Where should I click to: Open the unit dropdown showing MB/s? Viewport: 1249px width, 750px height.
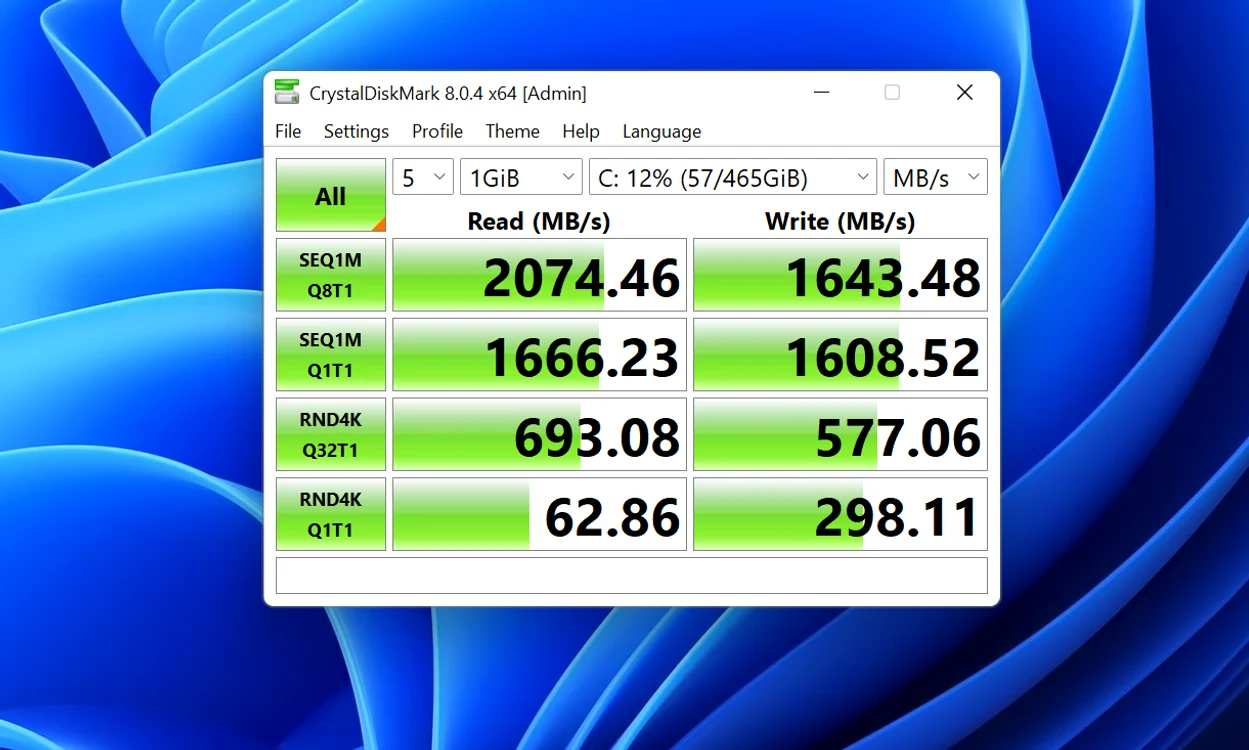click(x=935, y=177)
